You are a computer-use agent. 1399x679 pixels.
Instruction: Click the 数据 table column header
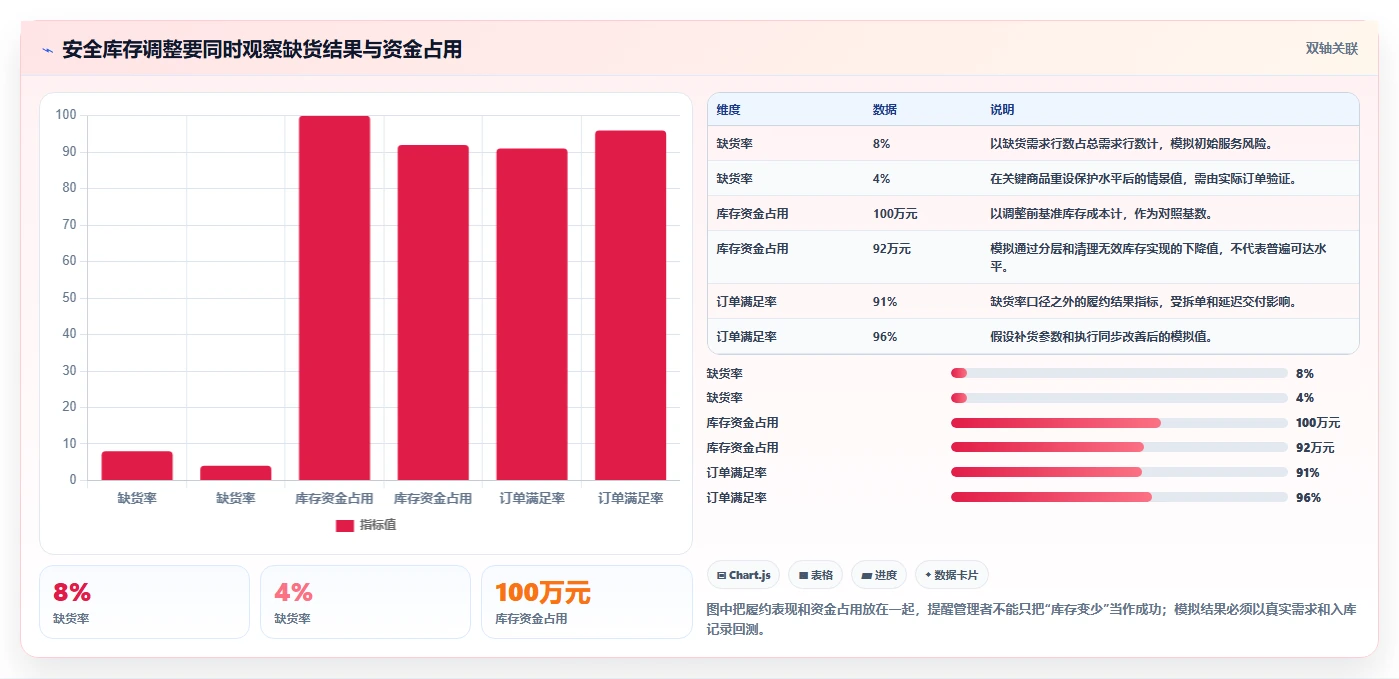click(x=884, y=110)
